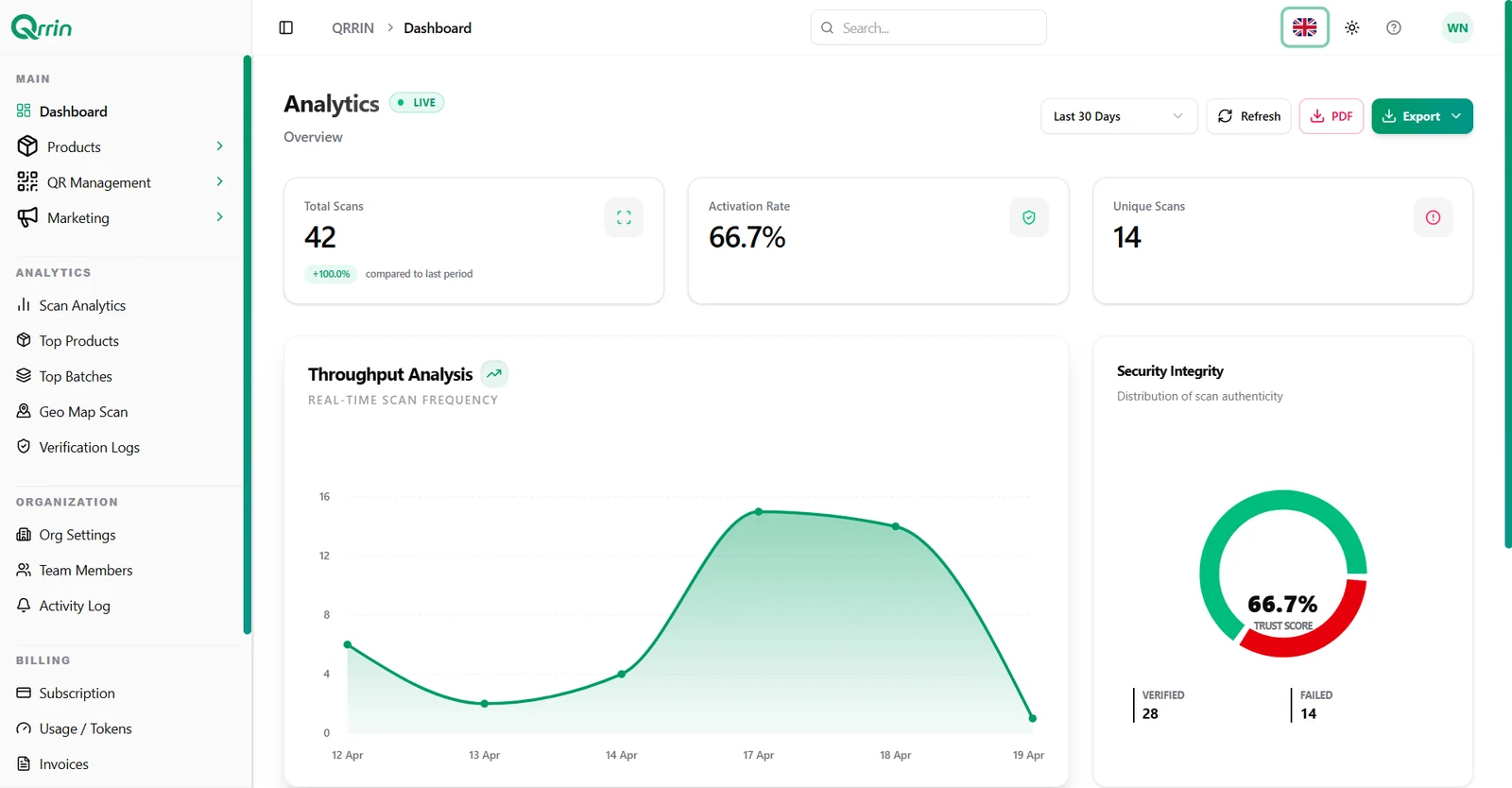The image size is (1512, 788).
Task: Click the +100.0% change badge
Action: (331, 274)
